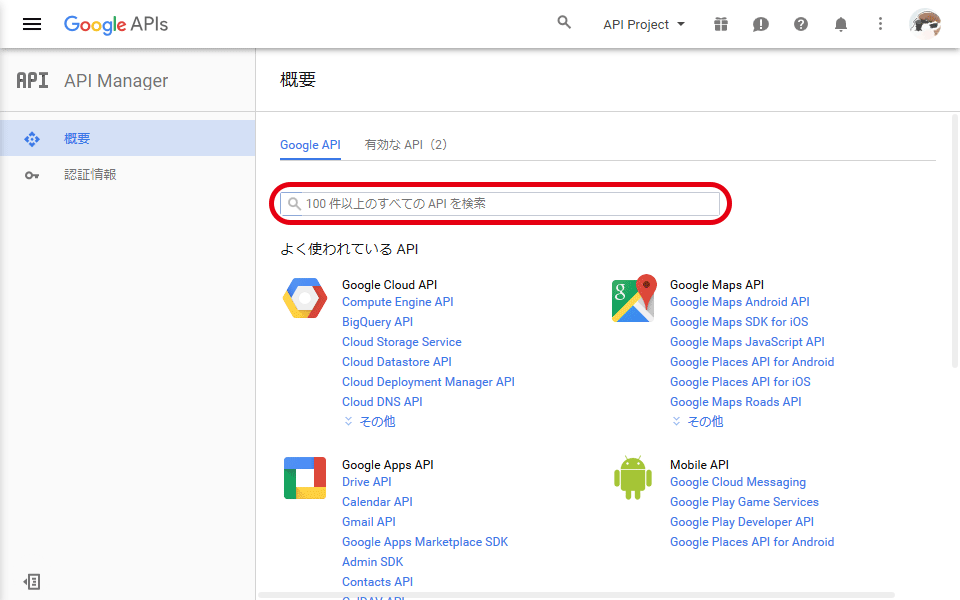Screen dimensions: 960x600
Task: Open Admin SDK link
Action: [372, 562]
